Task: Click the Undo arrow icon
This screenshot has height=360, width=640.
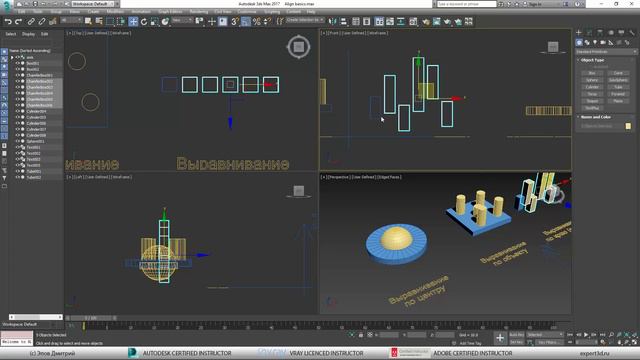Action: click(x=8, y=22)
